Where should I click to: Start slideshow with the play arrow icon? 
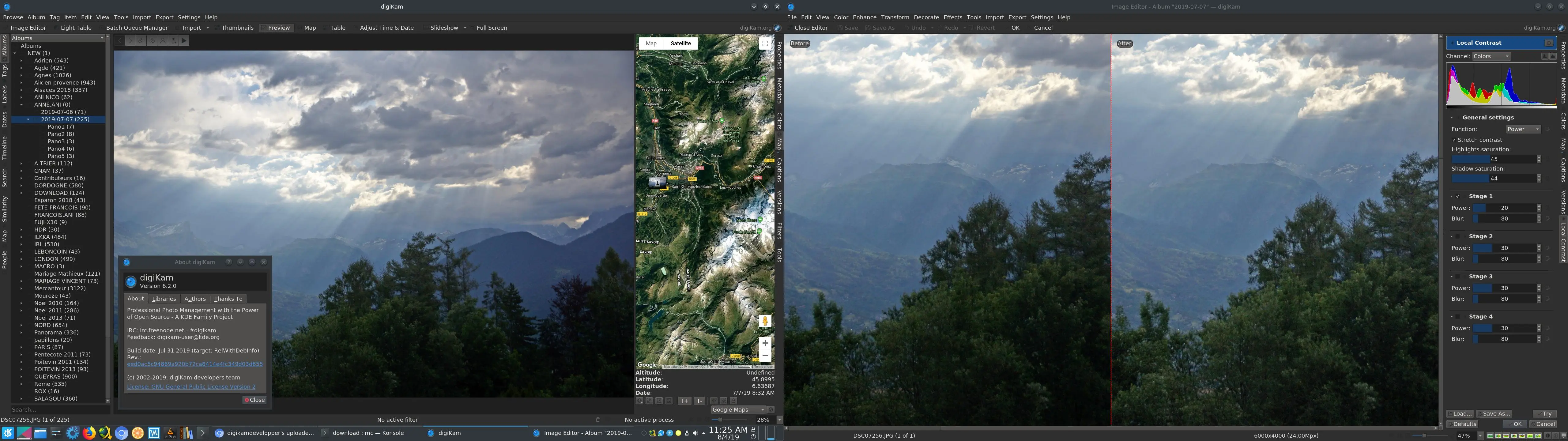click(184, 41)
